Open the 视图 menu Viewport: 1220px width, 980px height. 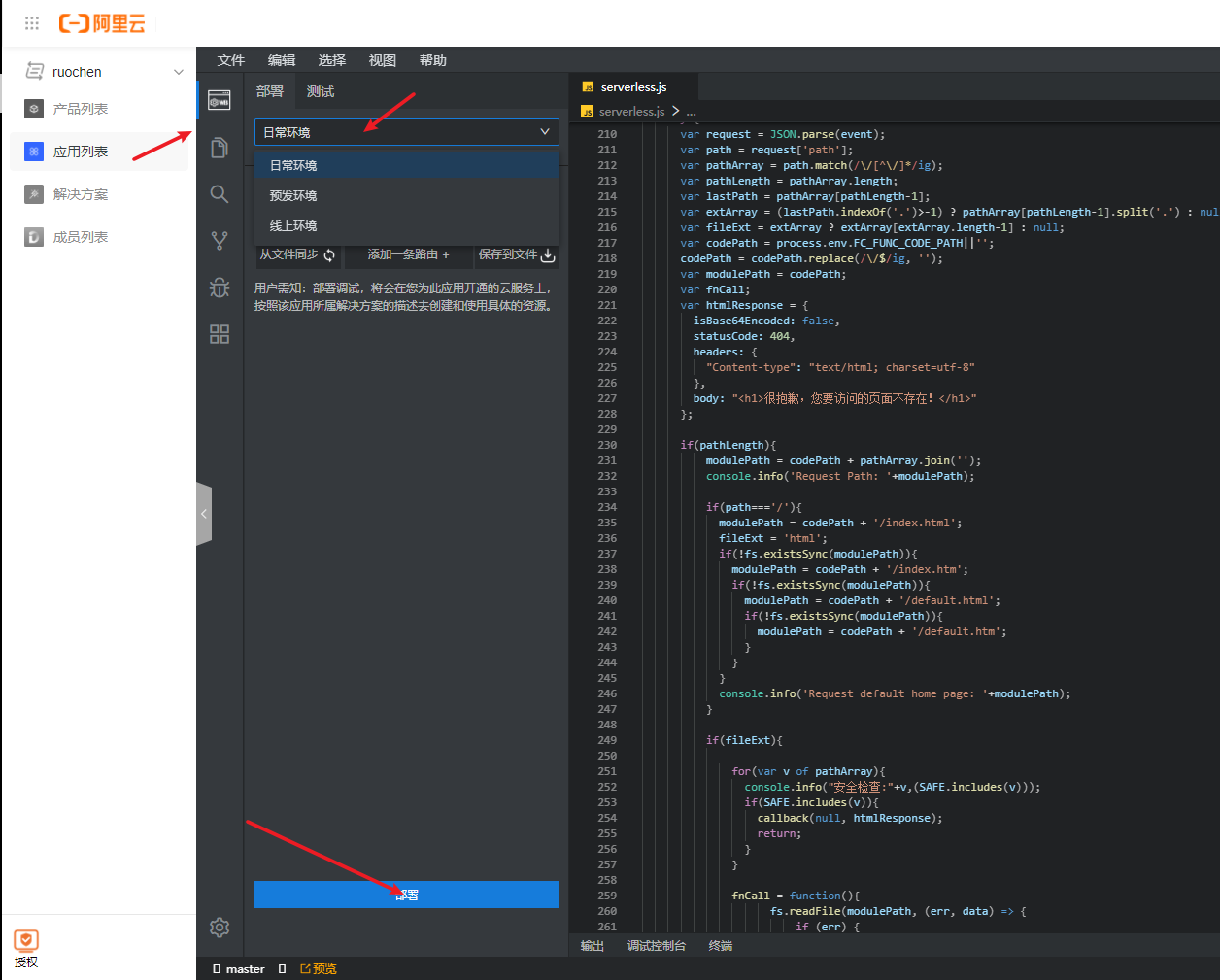tap(383, 60)
